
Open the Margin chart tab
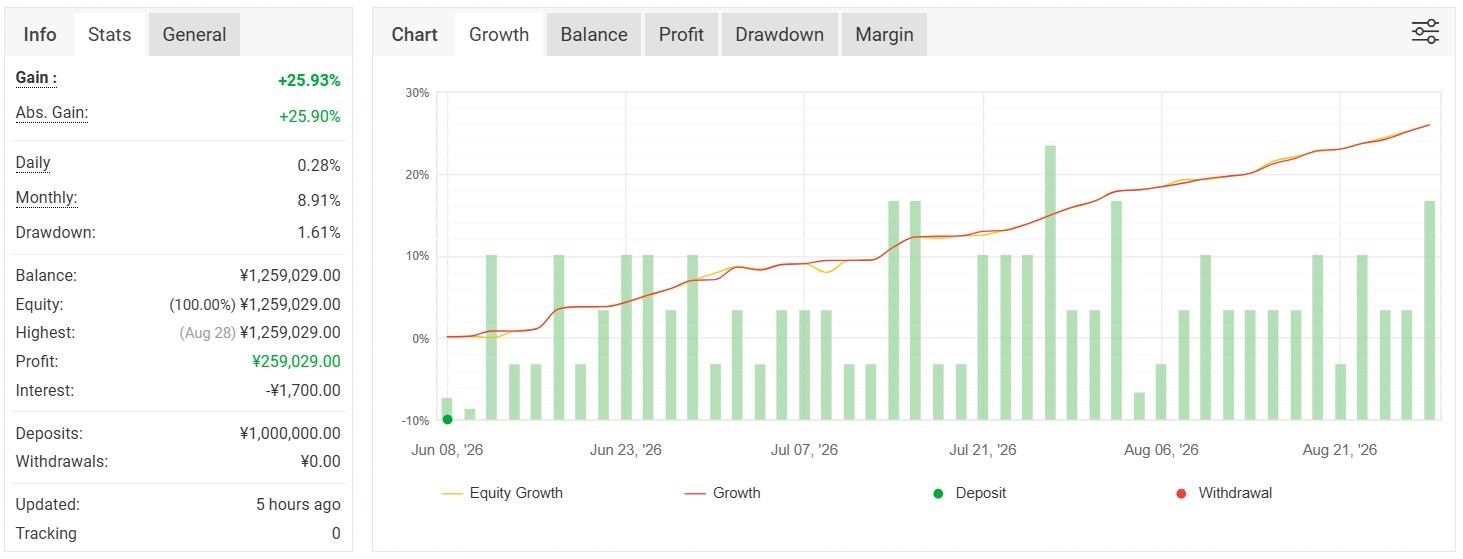[884, 35]
